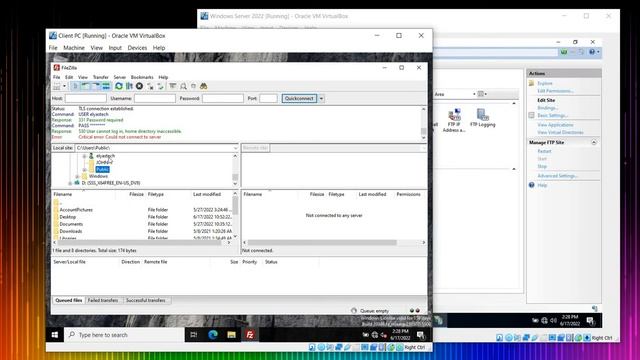The image size is (640, 360).
Task: Open FileZilla File menu
Action: pyautogui.click(x=56, y=77)
